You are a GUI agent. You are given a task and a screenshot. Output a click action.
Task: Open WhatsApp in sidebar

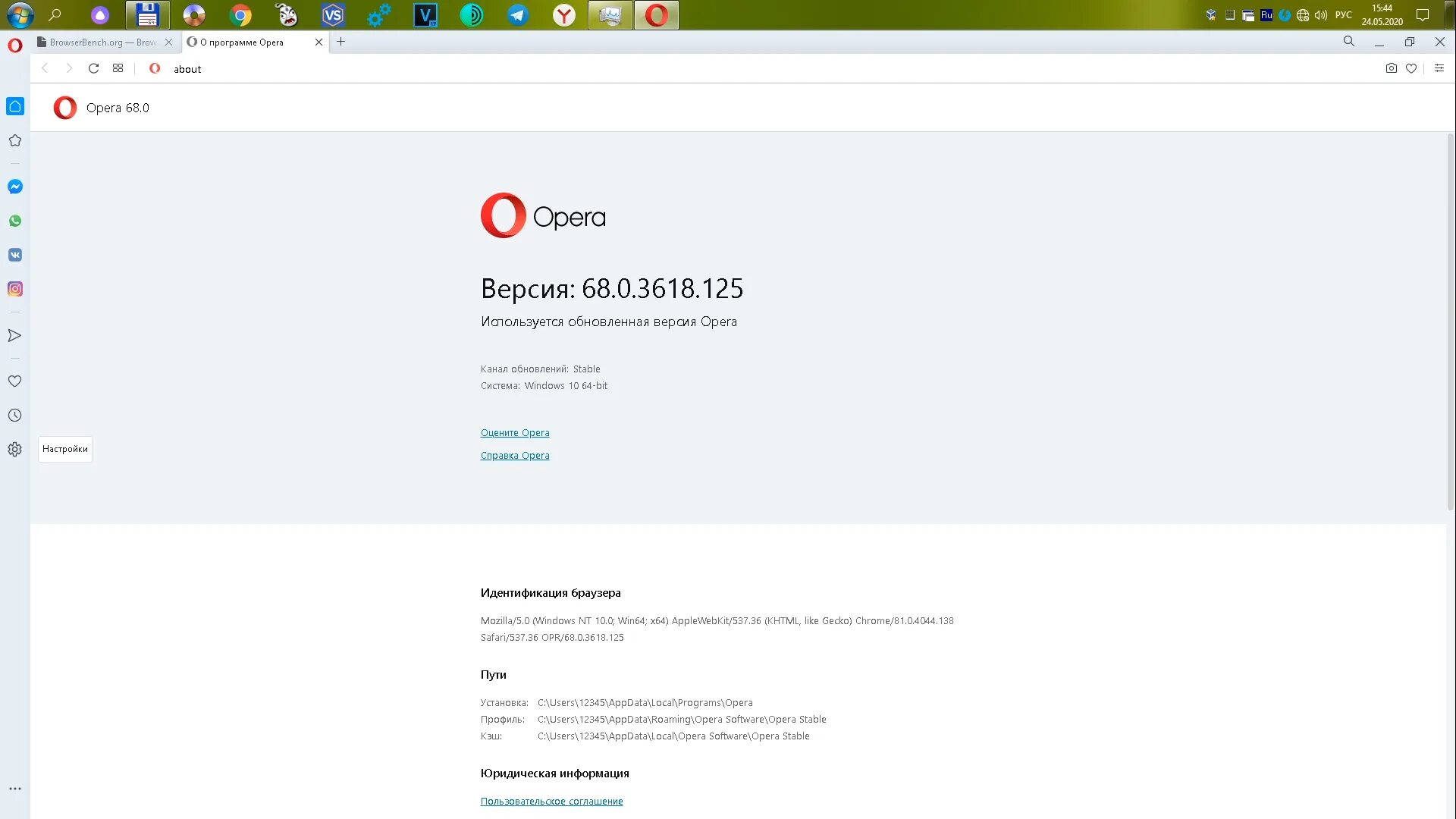pyautogui.click(x=15, y=221)
